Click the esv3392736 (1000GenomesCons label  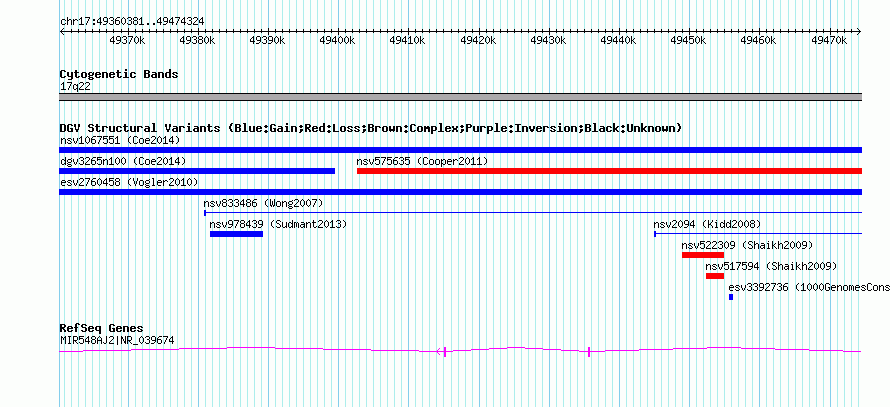[809, 287]
